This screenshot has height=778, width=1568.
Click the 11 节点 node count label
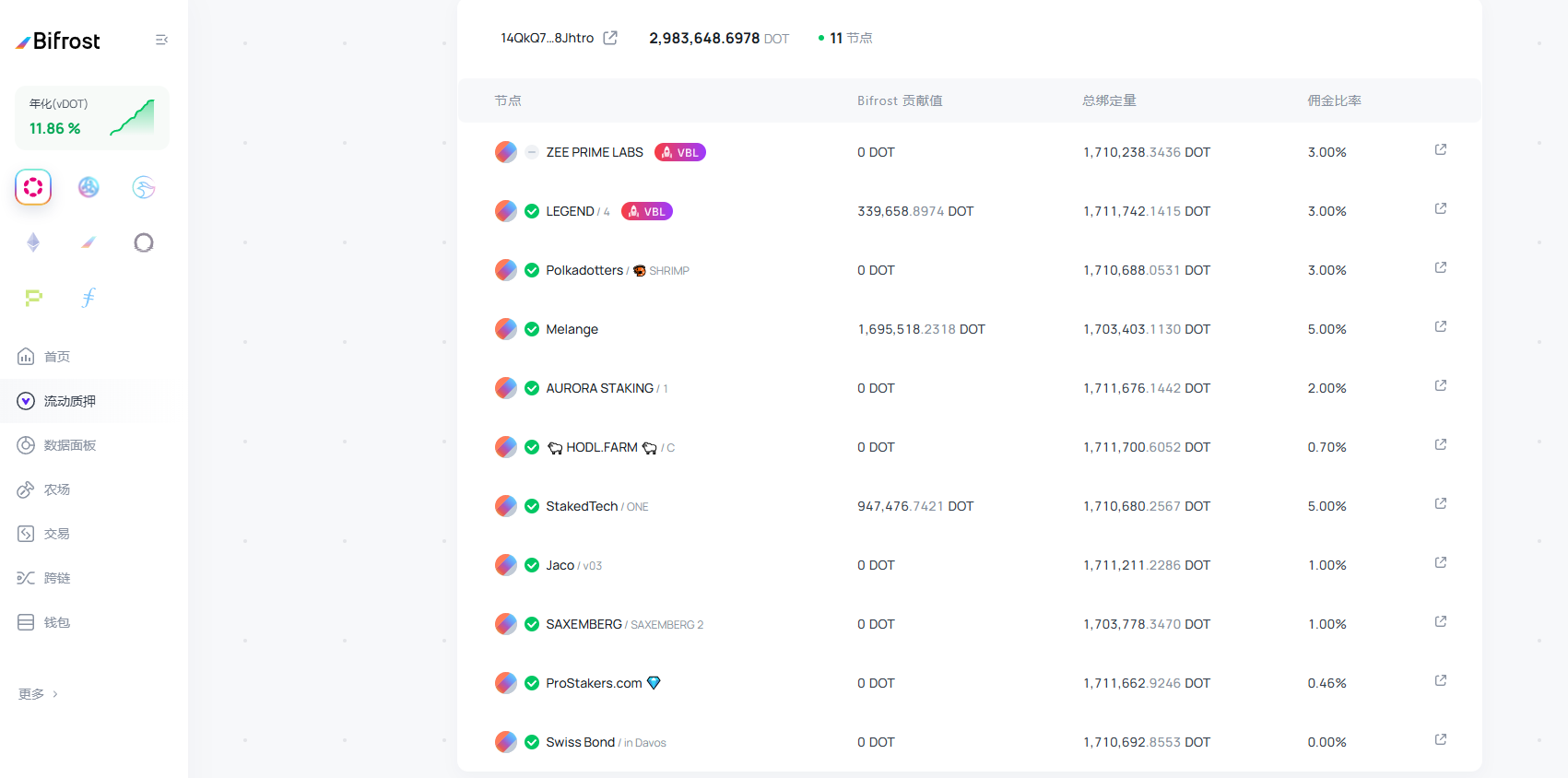(845, 38)
